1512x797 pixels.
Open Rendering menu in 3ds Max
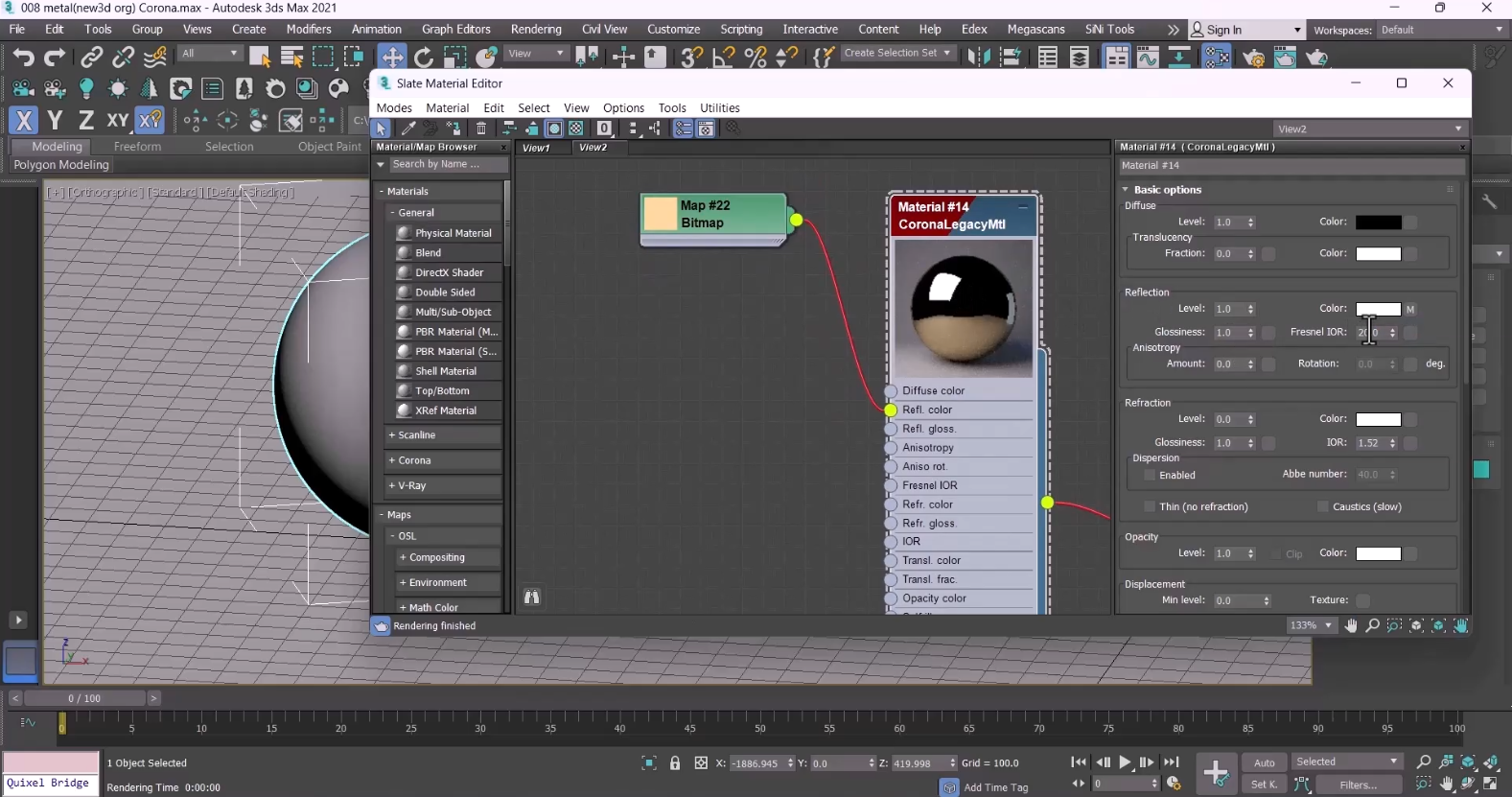tap(536, 30)
